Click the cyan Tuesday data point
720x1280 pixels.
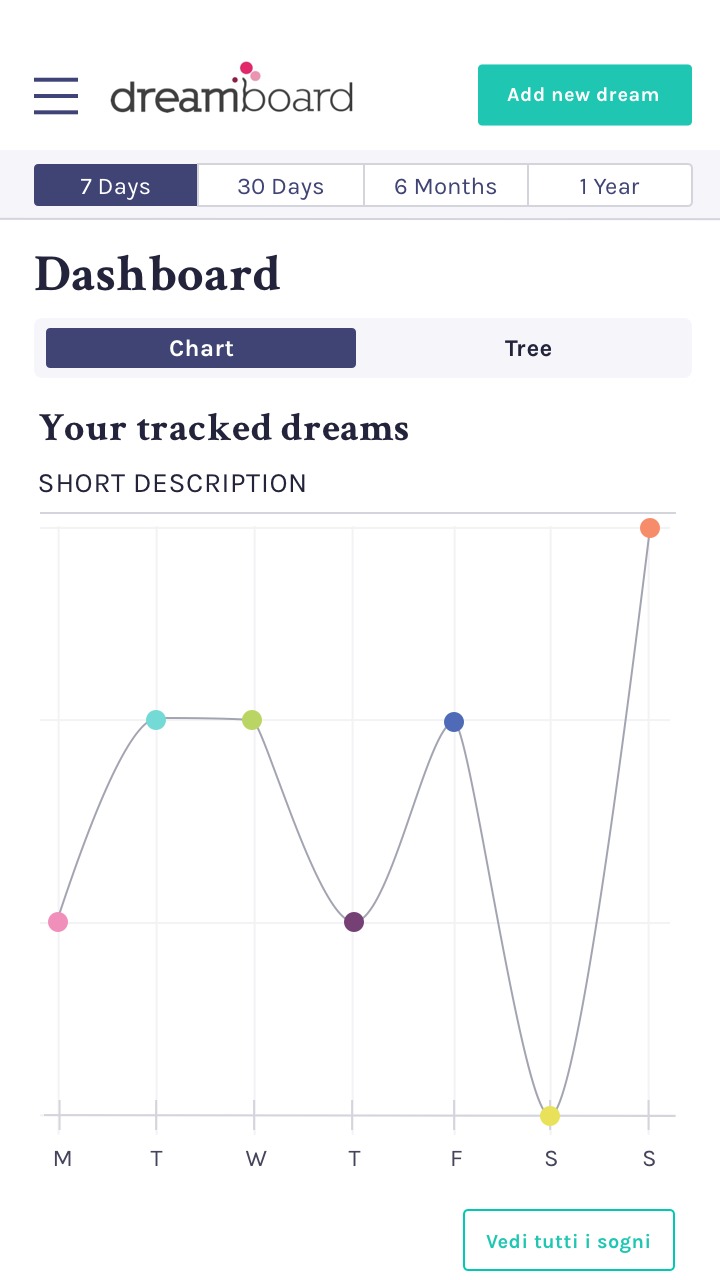click(156, 720)
